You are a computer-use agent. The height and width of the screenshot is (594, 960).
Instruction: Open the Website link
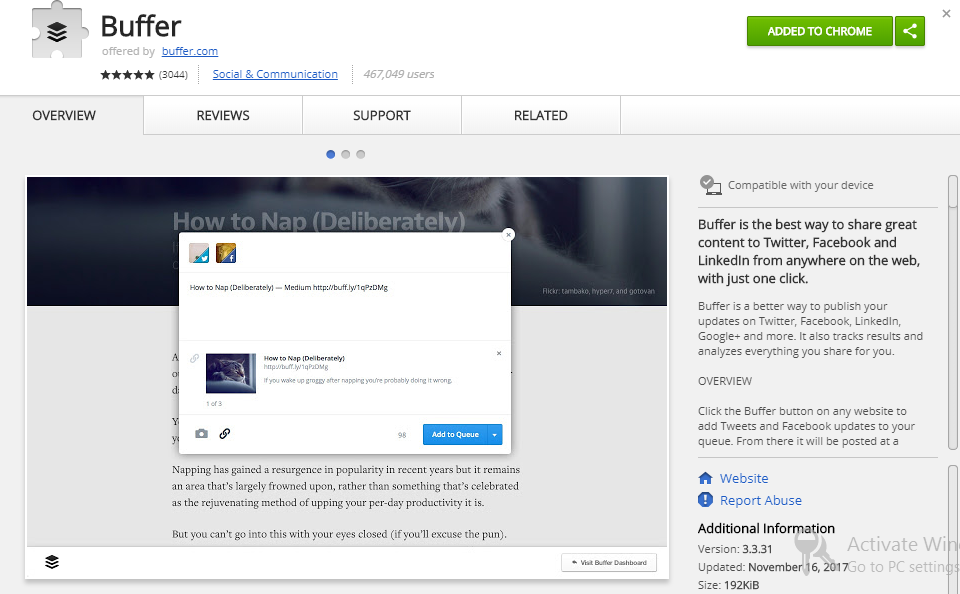click(744, 478)
